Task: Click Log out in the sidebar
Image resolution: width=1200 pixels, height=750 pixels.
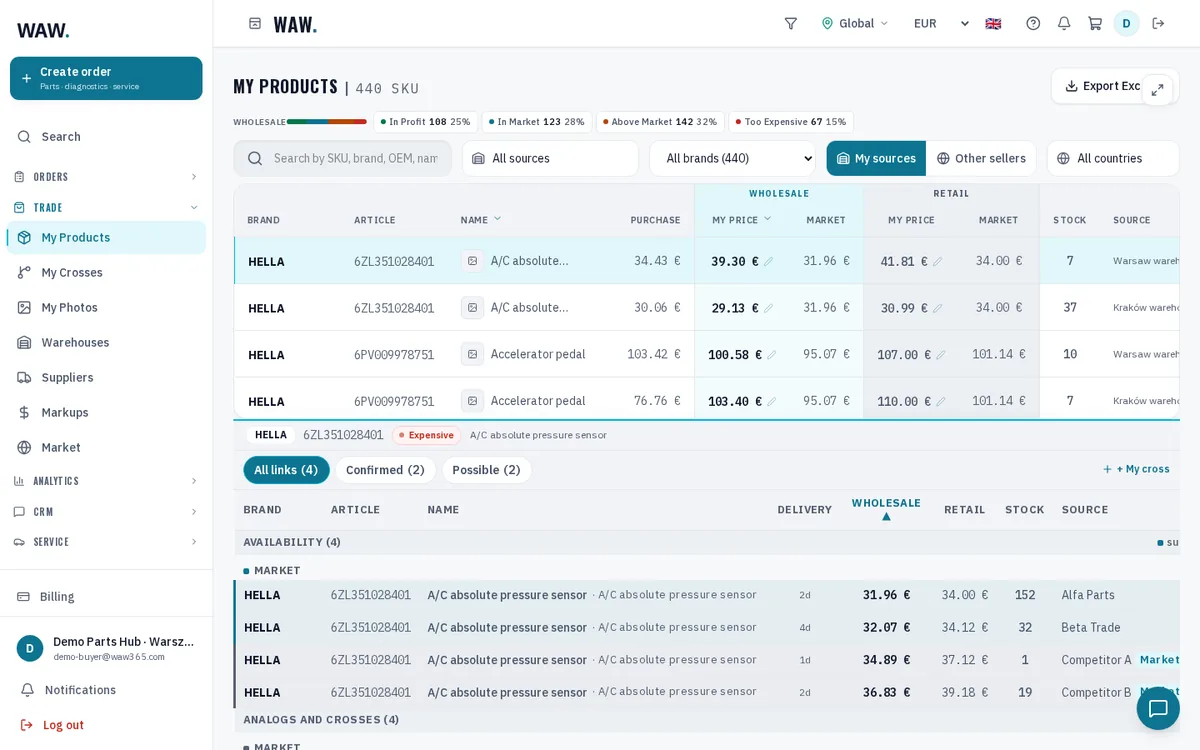Action: pos(106,725)
